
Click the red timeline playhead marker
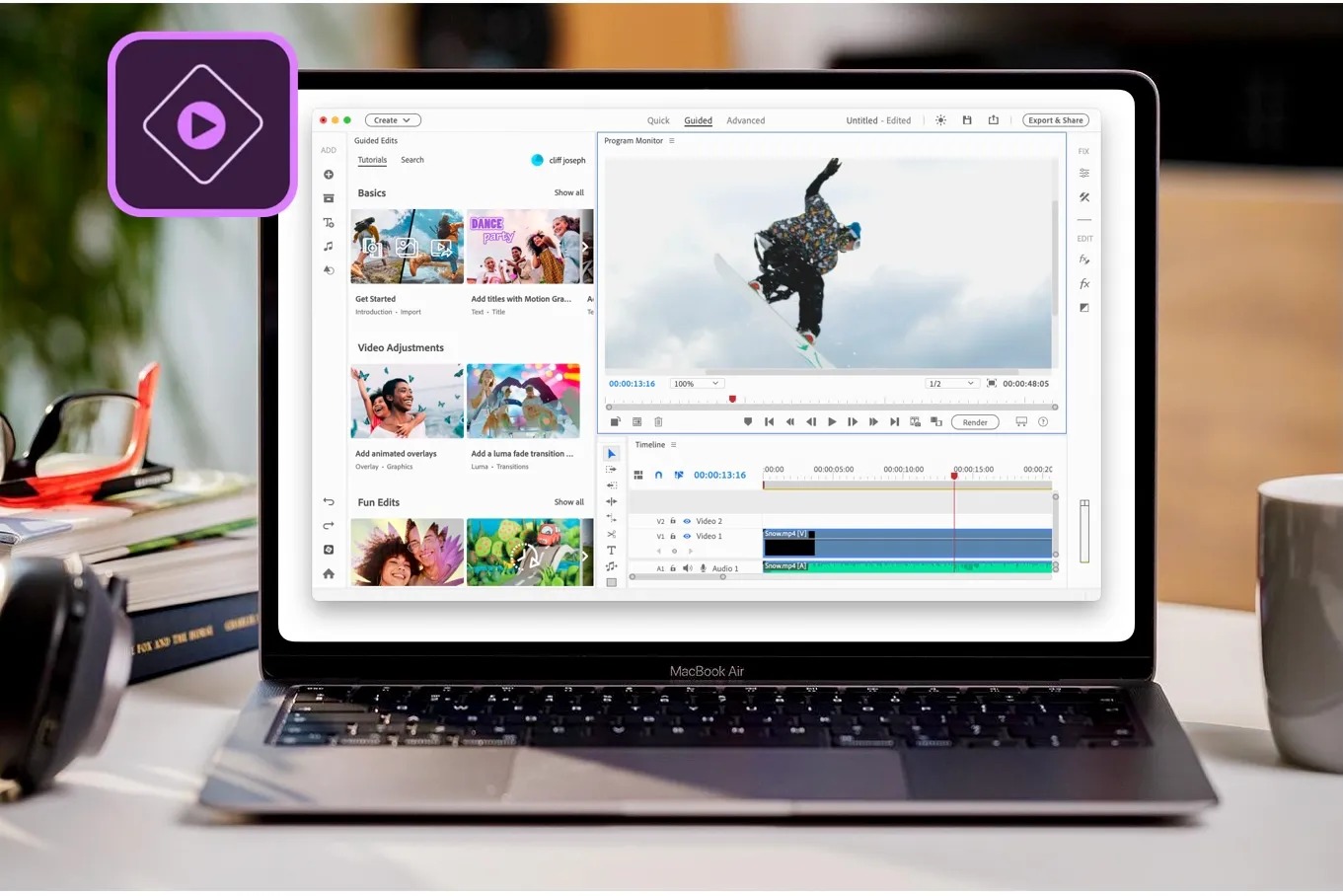click(x=954, y=477)
